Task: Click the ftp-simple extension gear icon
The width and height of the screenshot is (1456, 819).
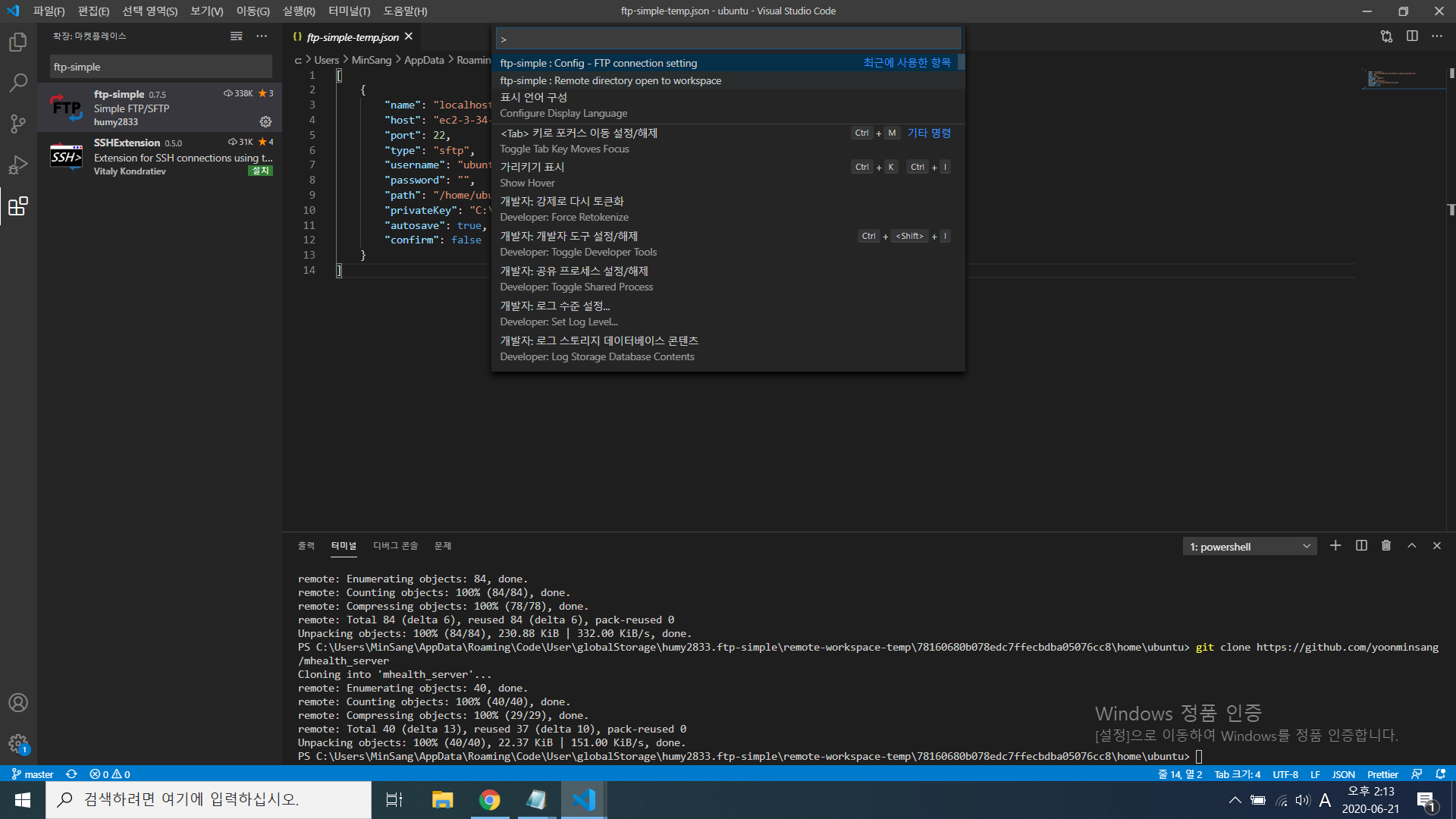Action: point(265,121)
